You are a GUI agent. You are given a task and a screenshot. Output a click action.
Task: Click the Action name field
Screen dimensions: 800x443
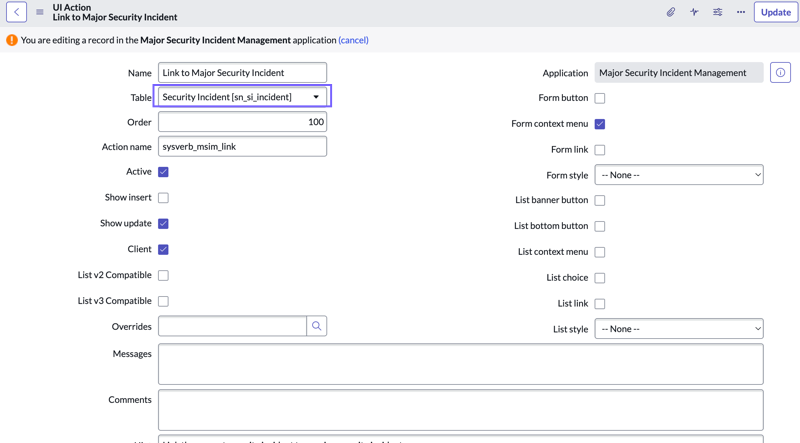pos(242,146)
